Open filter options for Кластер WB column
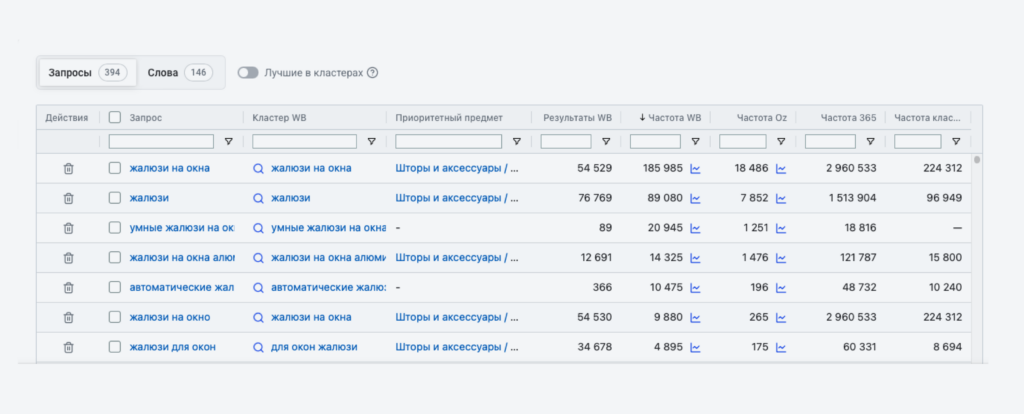The width and height of the screenshot is (1024, 414). (372, 142)
